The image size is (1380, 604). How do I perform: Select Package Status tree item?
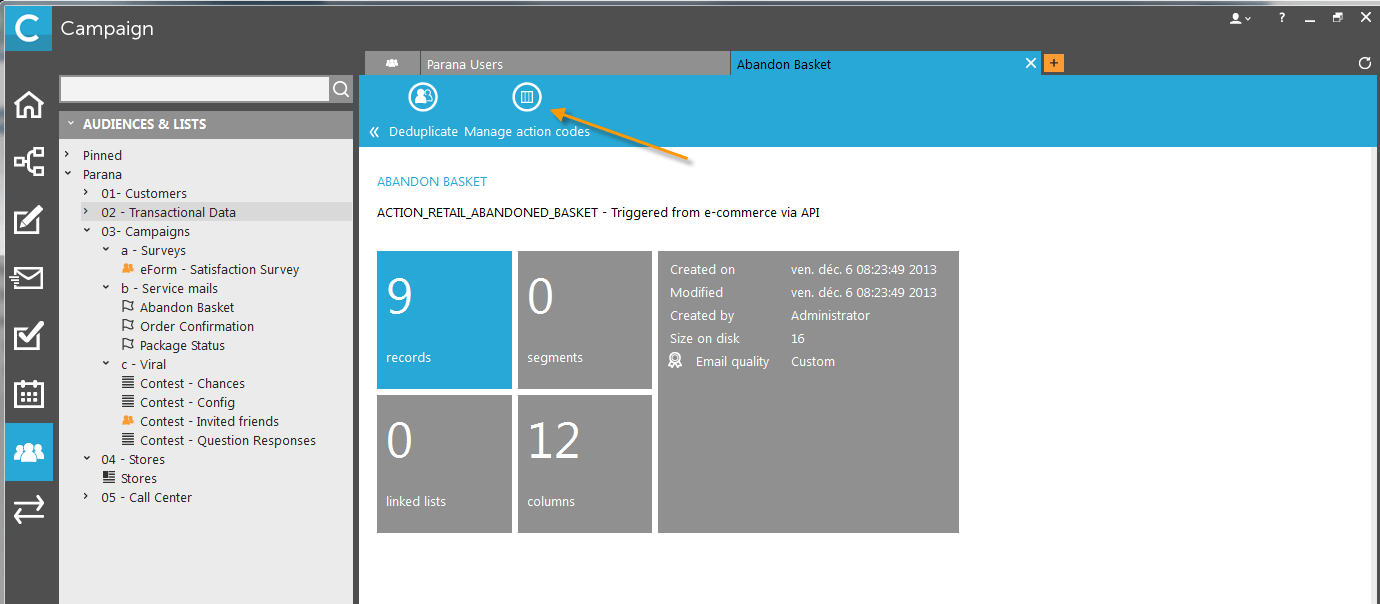[x=182, y=345]
